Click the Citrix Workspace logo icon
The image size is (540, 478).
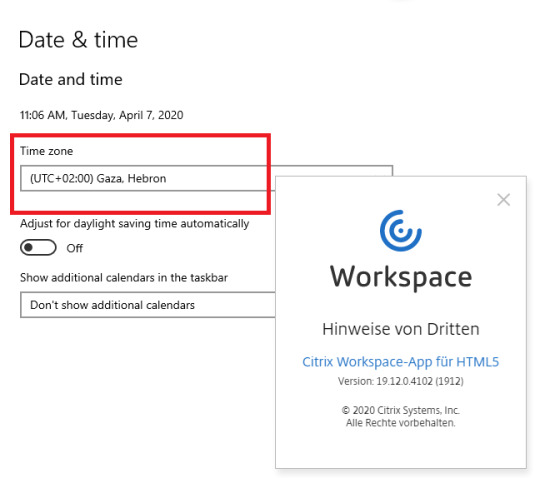tap(401, 231)
